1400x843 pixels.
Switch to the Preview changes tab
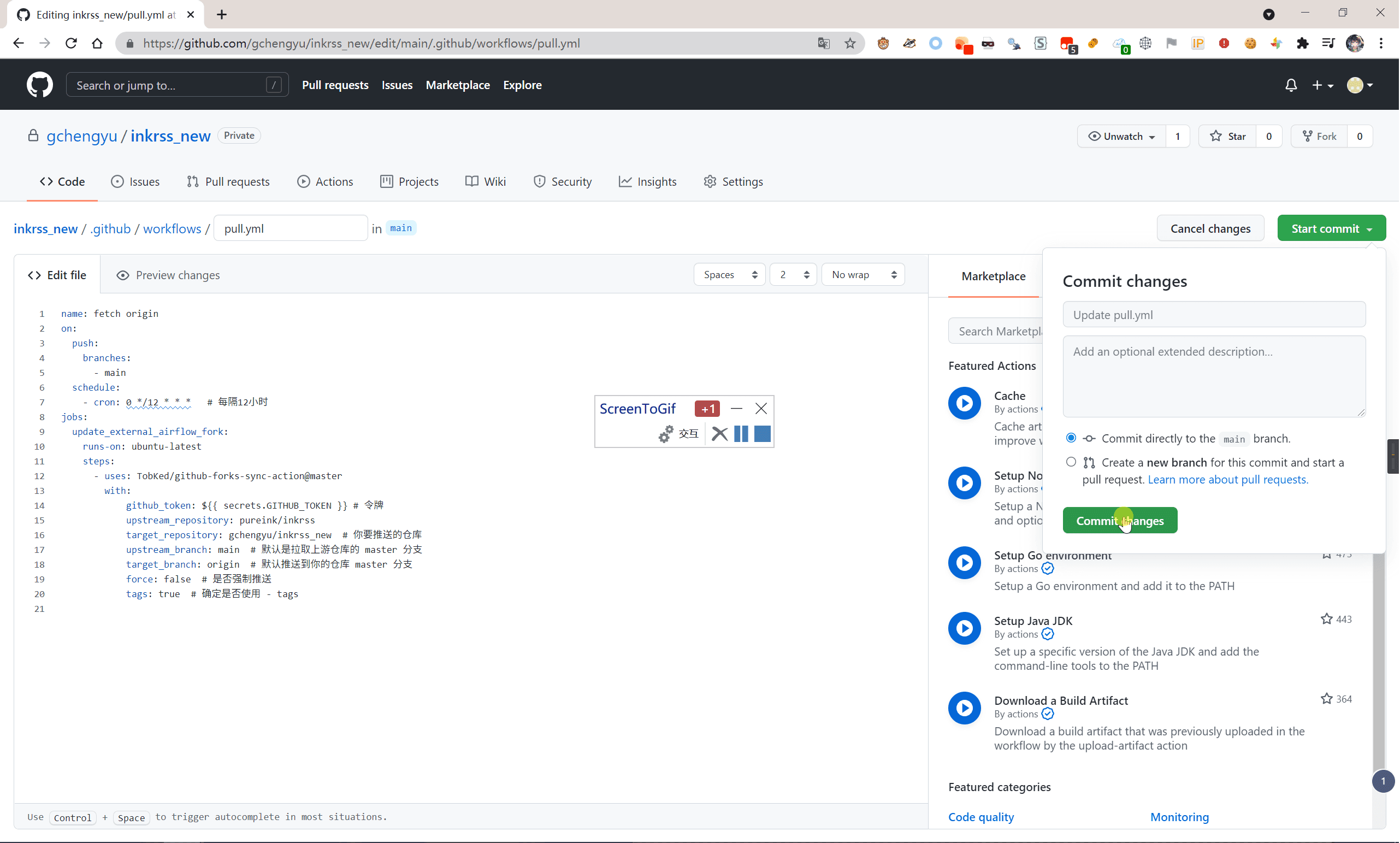coord(168,275)
